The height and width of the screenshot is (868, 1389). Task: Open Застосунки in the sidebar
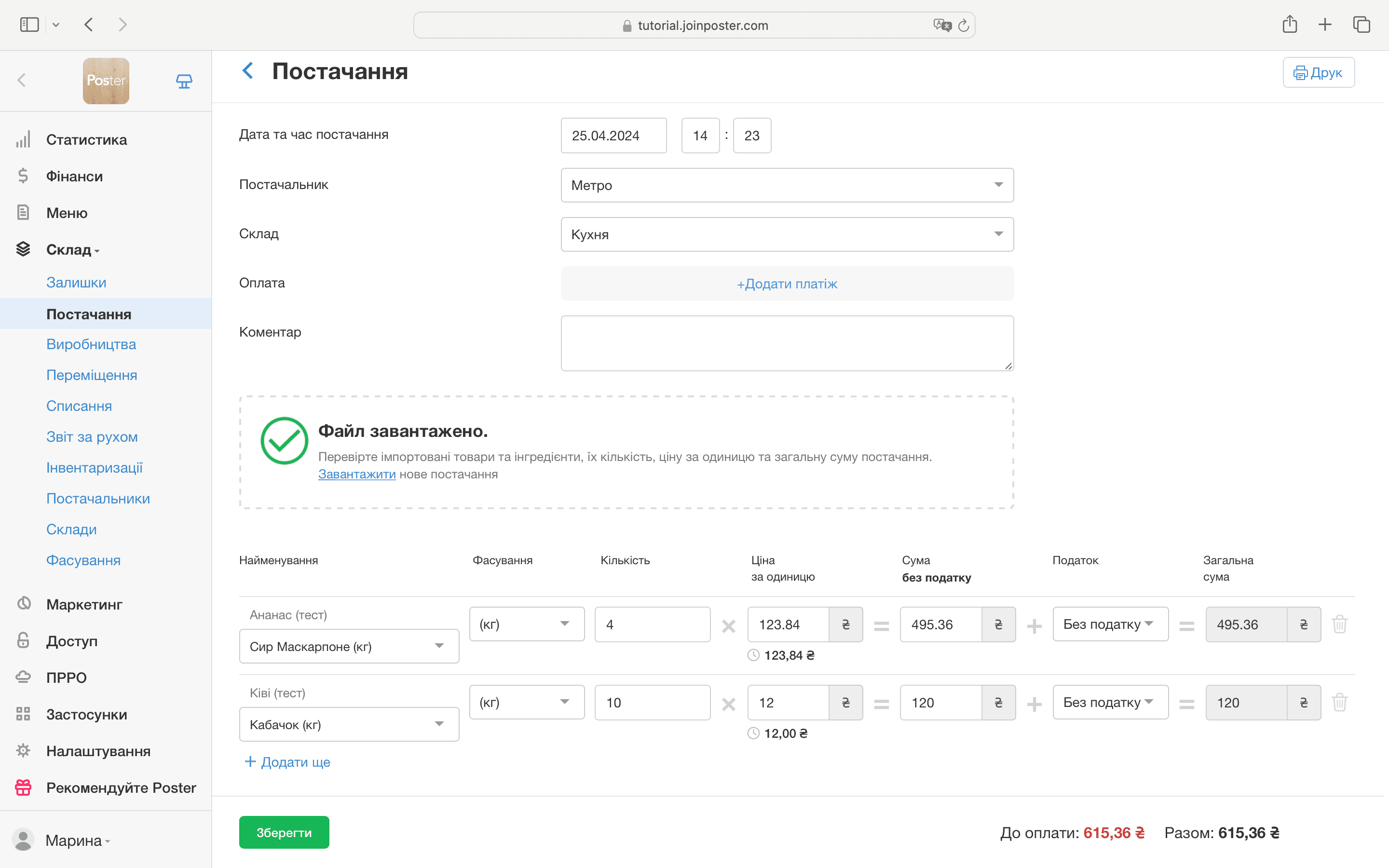click(x=87, y=715)
